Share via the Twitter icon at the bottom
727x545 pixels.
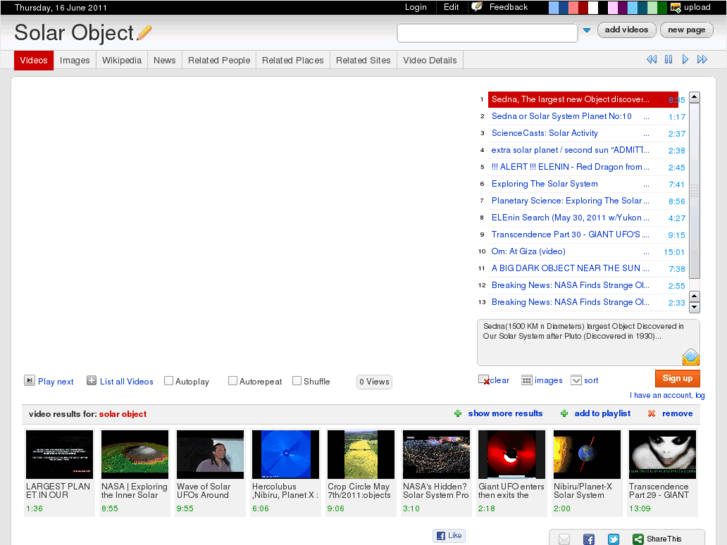coord(613,539)
